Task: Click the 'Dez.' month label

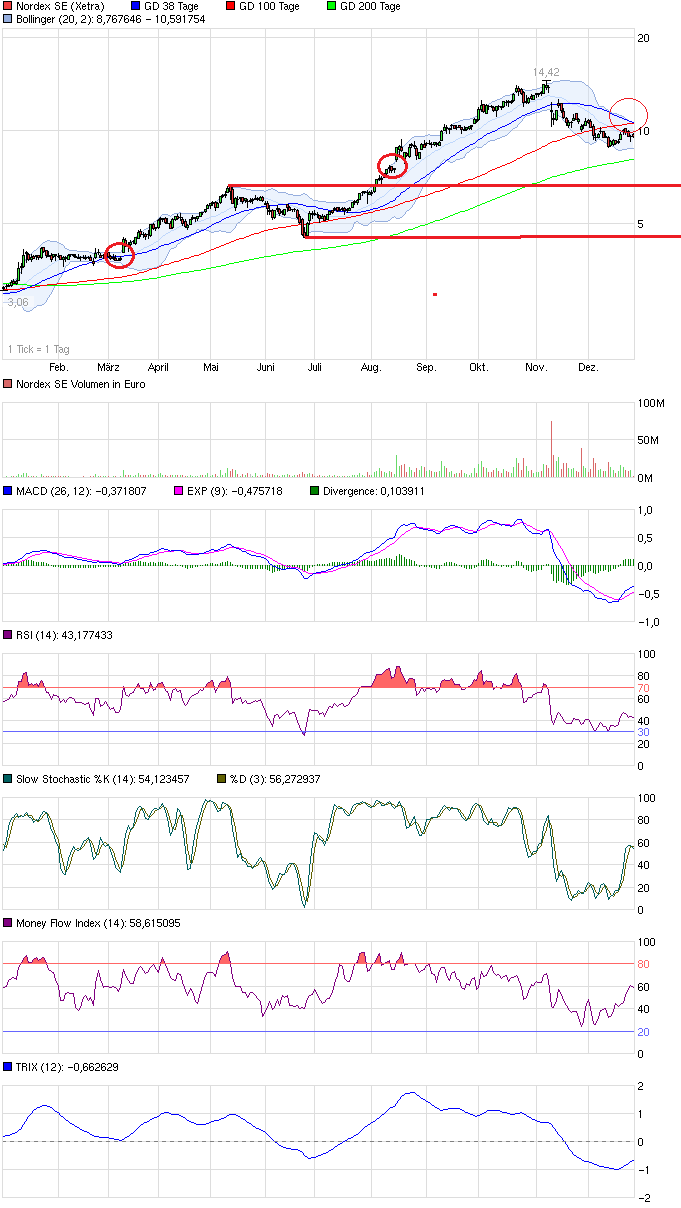Action: 588,367
